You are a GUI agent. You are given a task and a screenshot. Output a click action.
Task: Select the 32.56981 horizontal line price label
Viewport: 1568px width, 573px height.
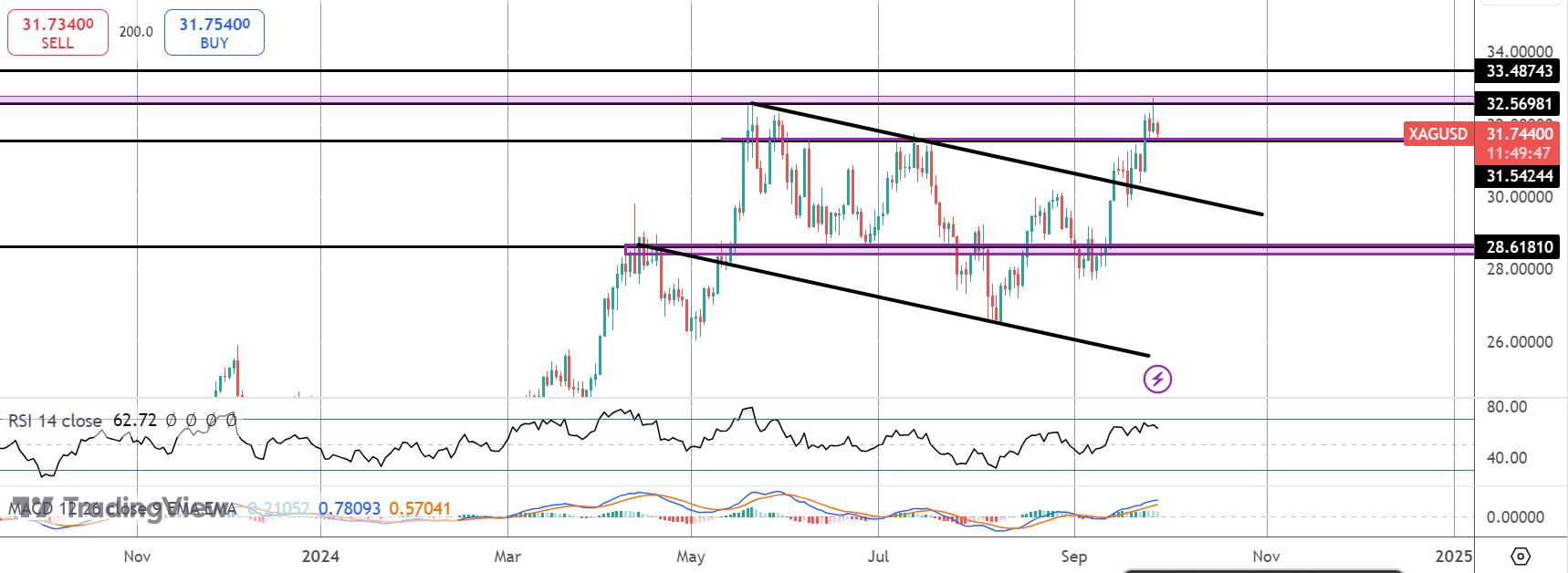1520,103
